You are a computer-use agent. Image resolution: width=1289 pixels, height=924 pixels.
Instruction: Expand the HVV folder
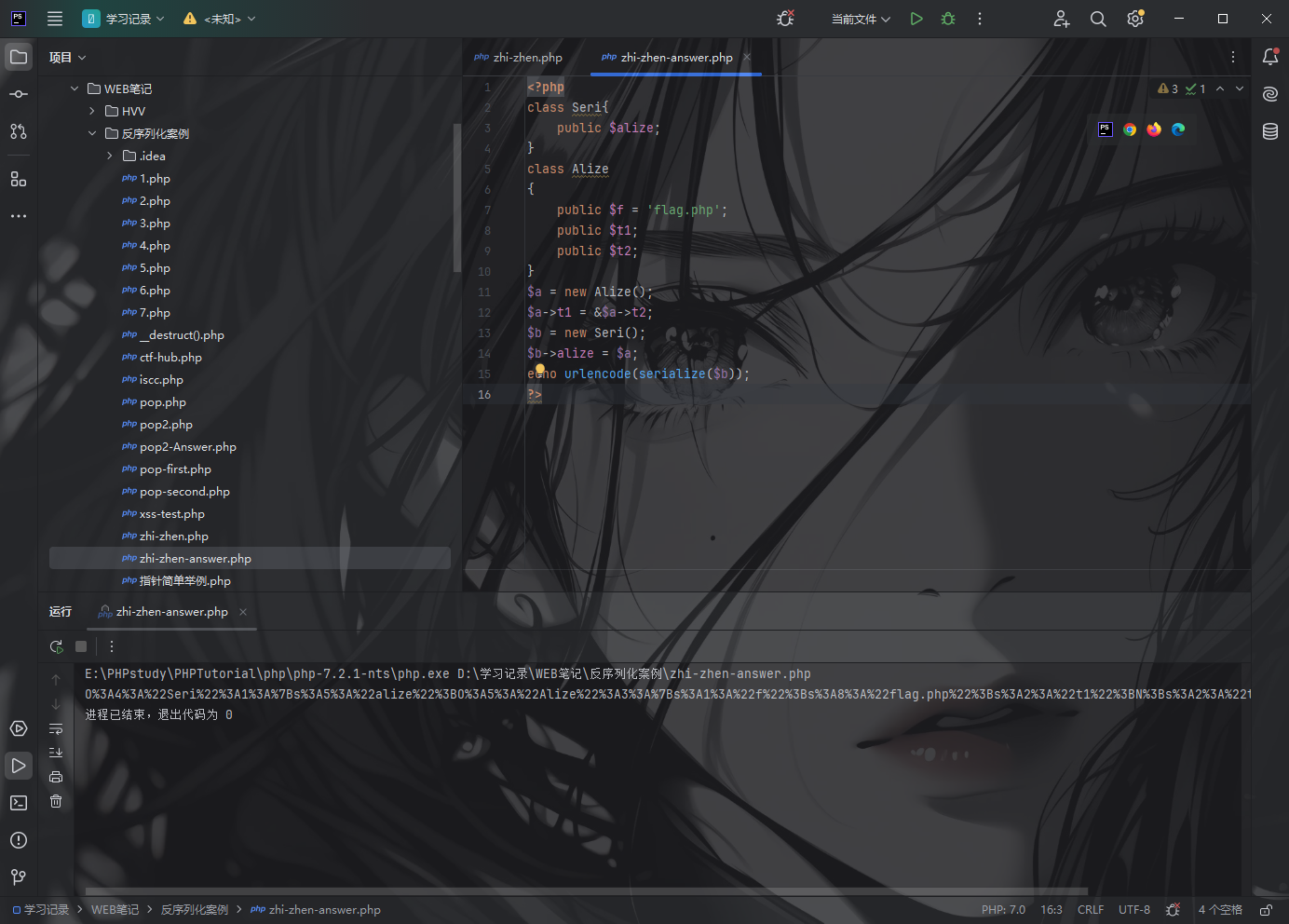(92, 111)
